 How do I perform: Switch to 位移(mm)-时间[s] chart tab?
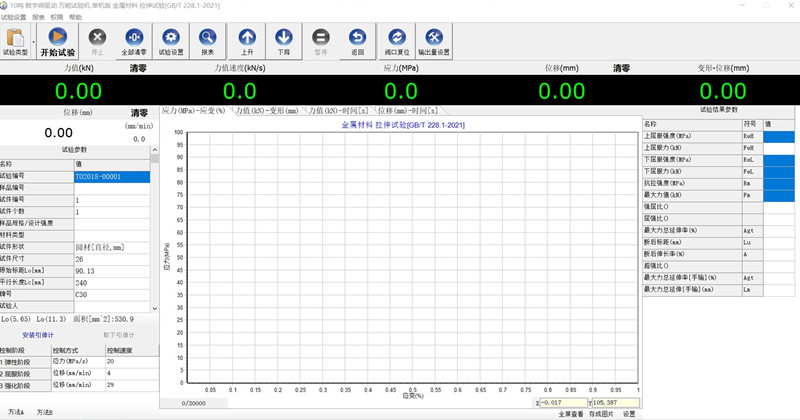click(x=408, y=111)
